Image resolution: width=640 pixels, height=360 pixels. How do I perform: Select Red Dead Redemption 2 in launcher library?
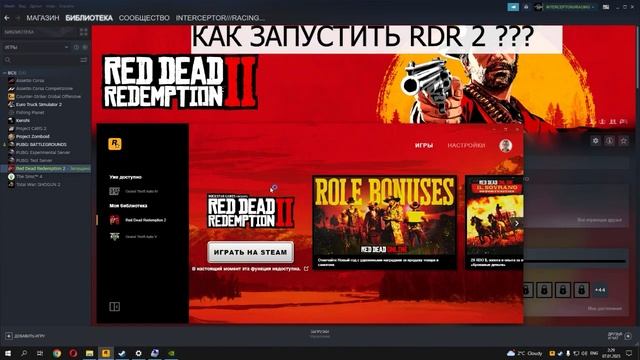pyautogui.click(x=139, y=220)
